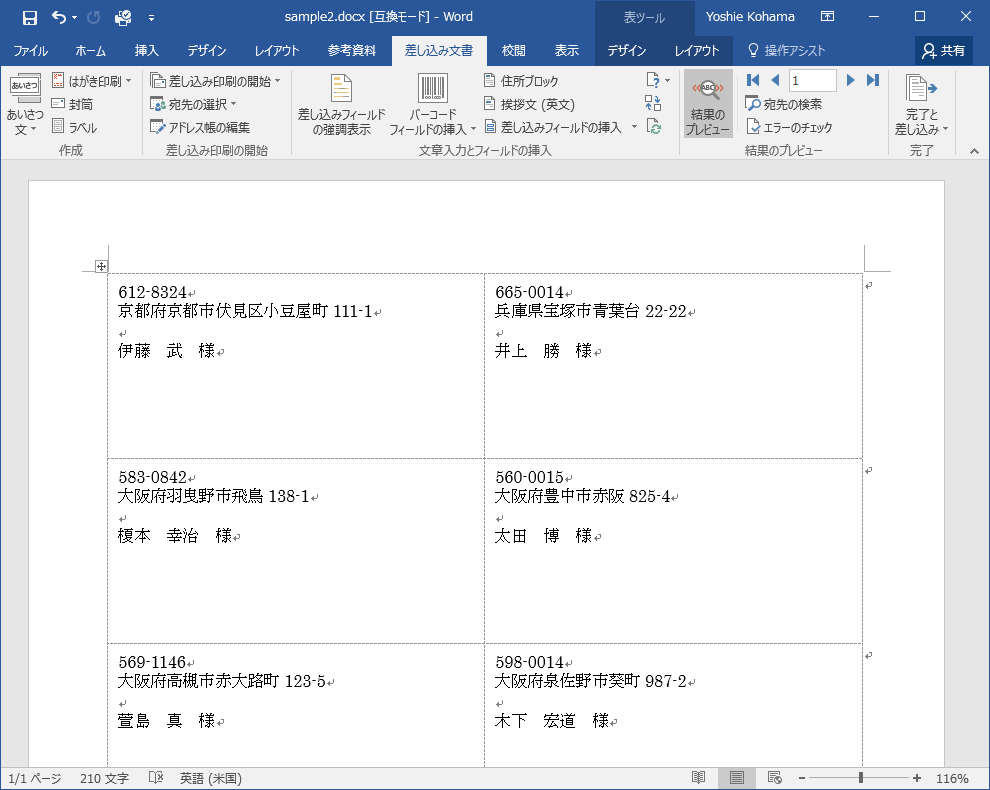
Task: Switch to the 参考資料 tab
Action: (352, 51)
